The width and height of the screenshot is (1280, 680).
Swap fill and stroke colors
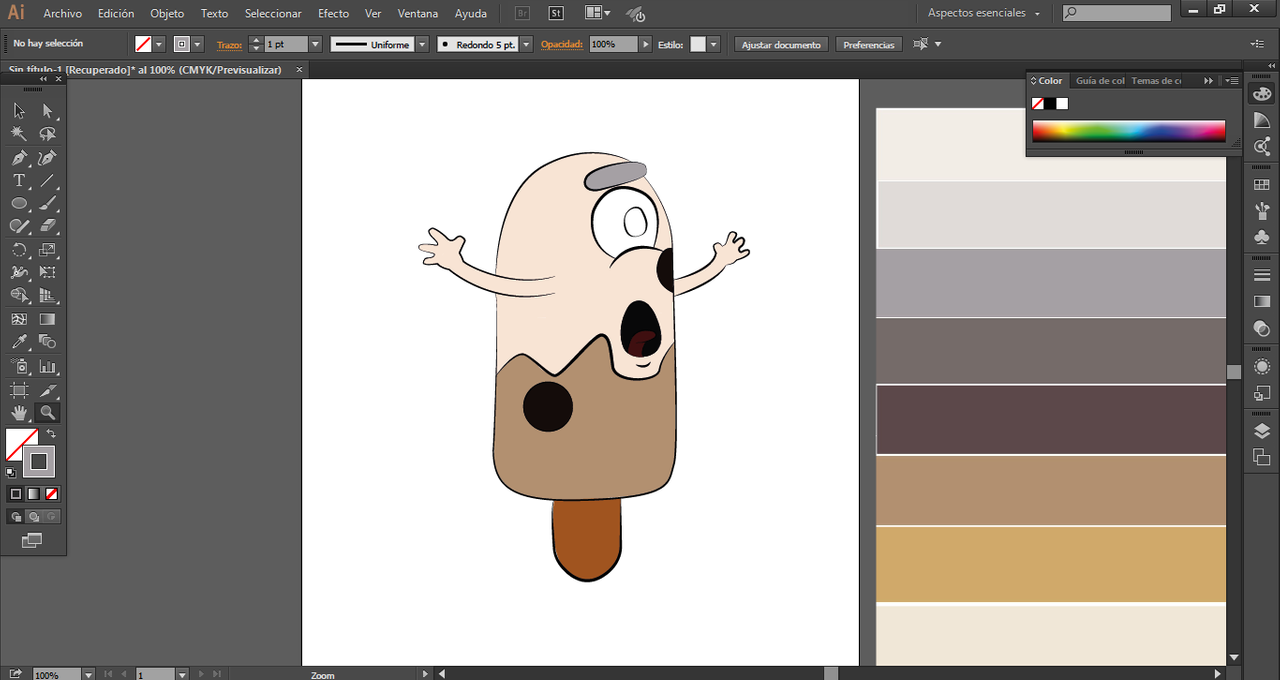pyautogui.click(x=51, y=434)
